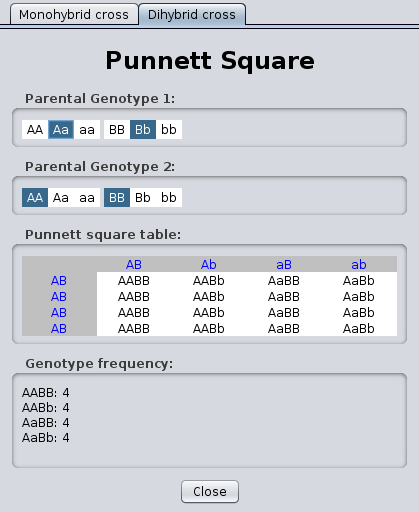Image resolution: width=419 pixels, height=512 pixels.
Task: Click the Ab column header
Action: (x=209, y=264)
